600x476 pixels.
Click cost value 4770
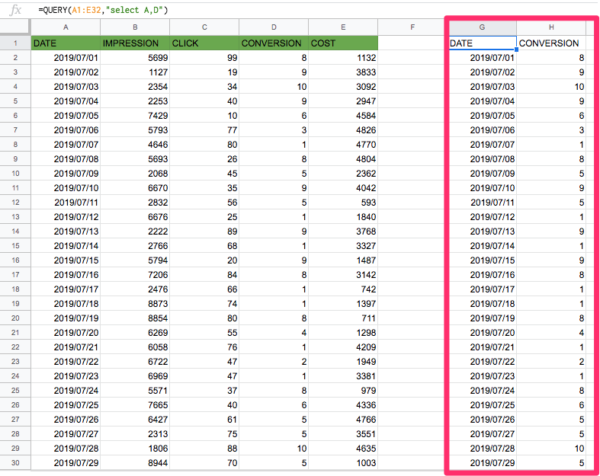point(343,145)
